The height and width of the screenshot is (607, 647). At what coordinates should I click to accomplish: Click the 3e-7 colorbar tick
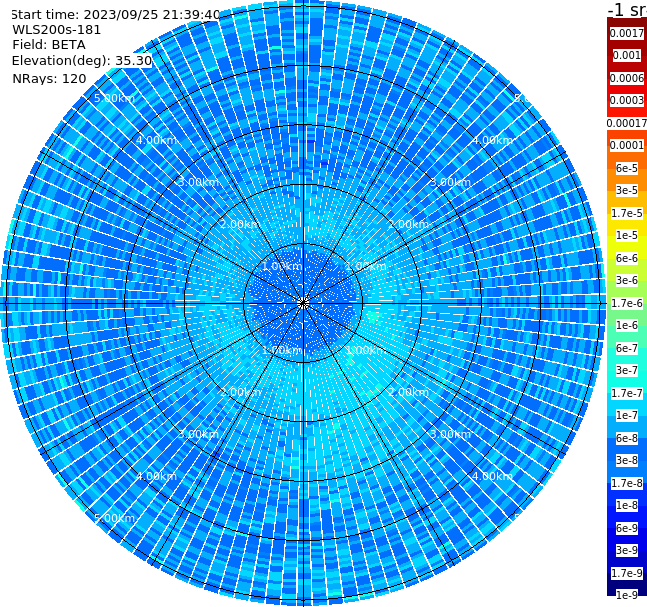(627, 370)
